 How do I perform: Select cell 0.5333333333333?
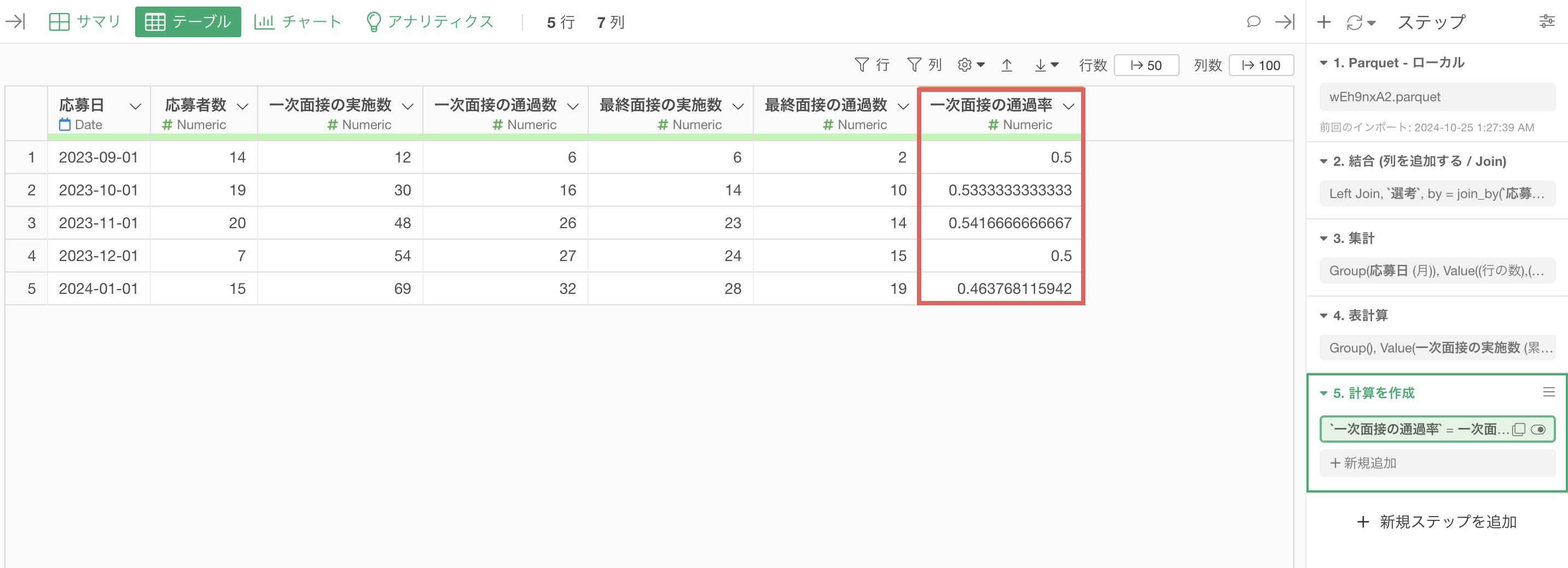(x=1001, y=190)
